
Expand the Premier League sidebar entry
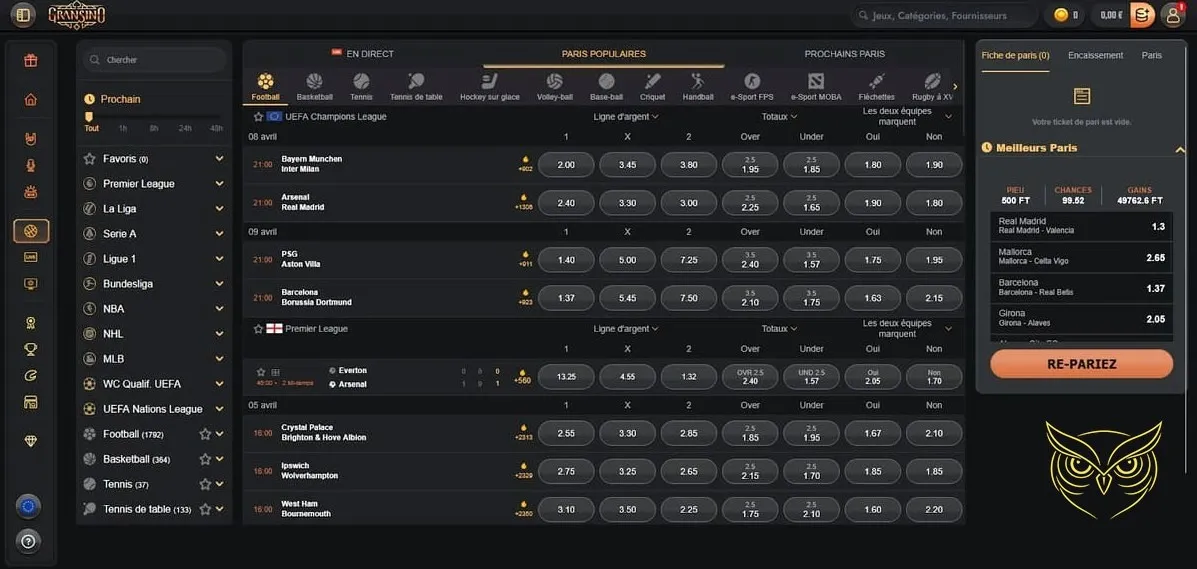click(x=219, y=184)
